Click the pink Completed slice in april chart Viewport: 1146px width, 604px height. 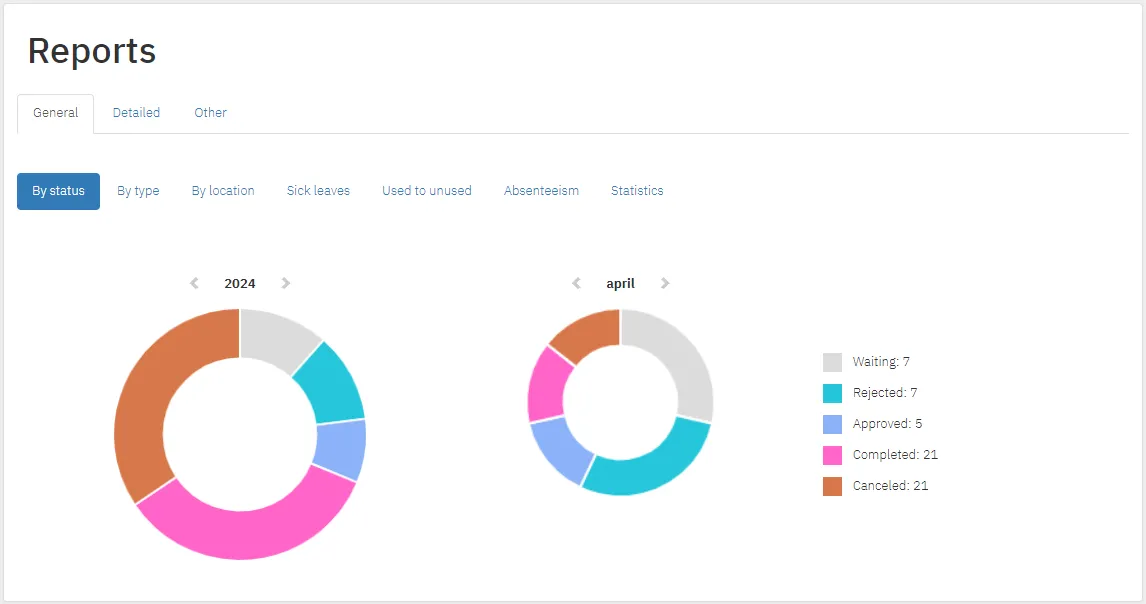(547, 385)
